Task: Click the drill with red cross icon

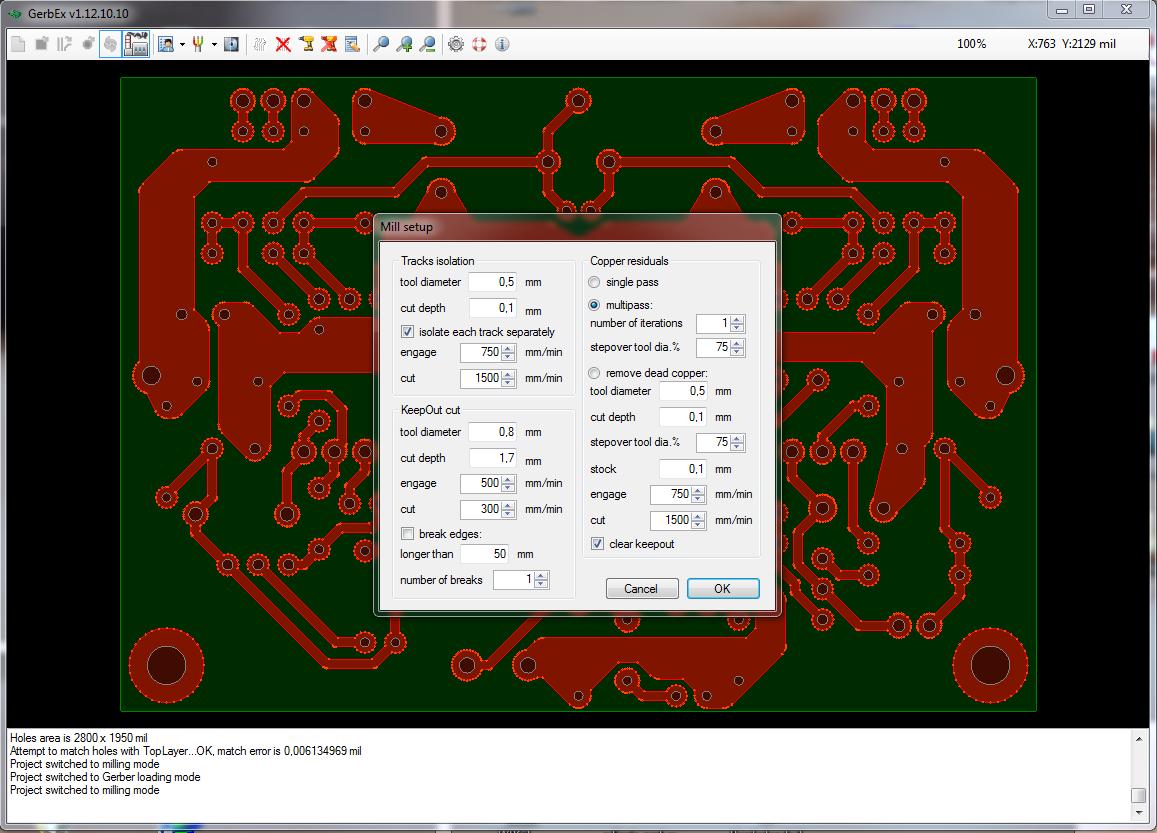Action: (329, 44)
